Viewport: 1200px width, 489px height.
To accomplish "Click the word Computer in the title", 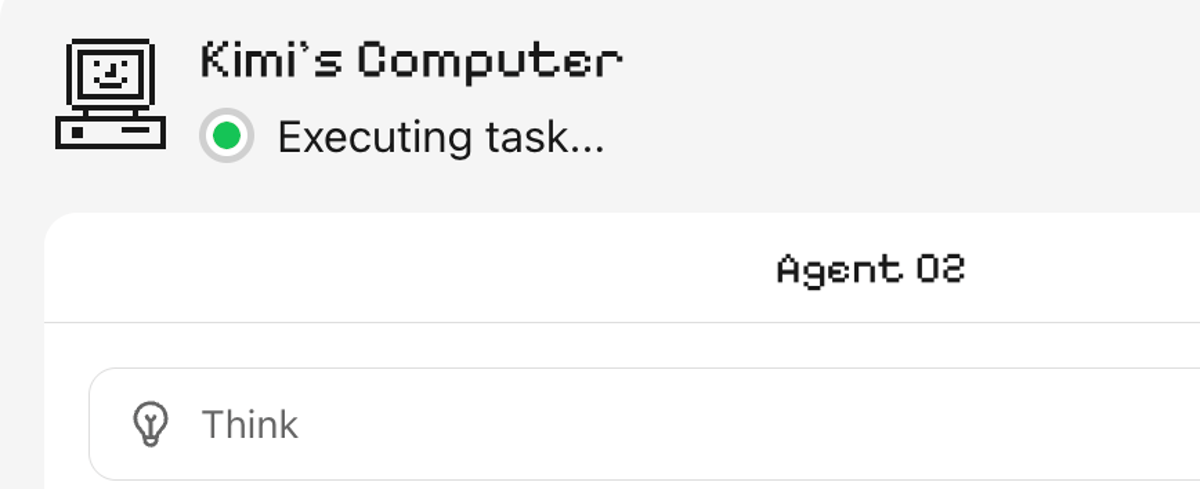I will click(x=490, y=62).
